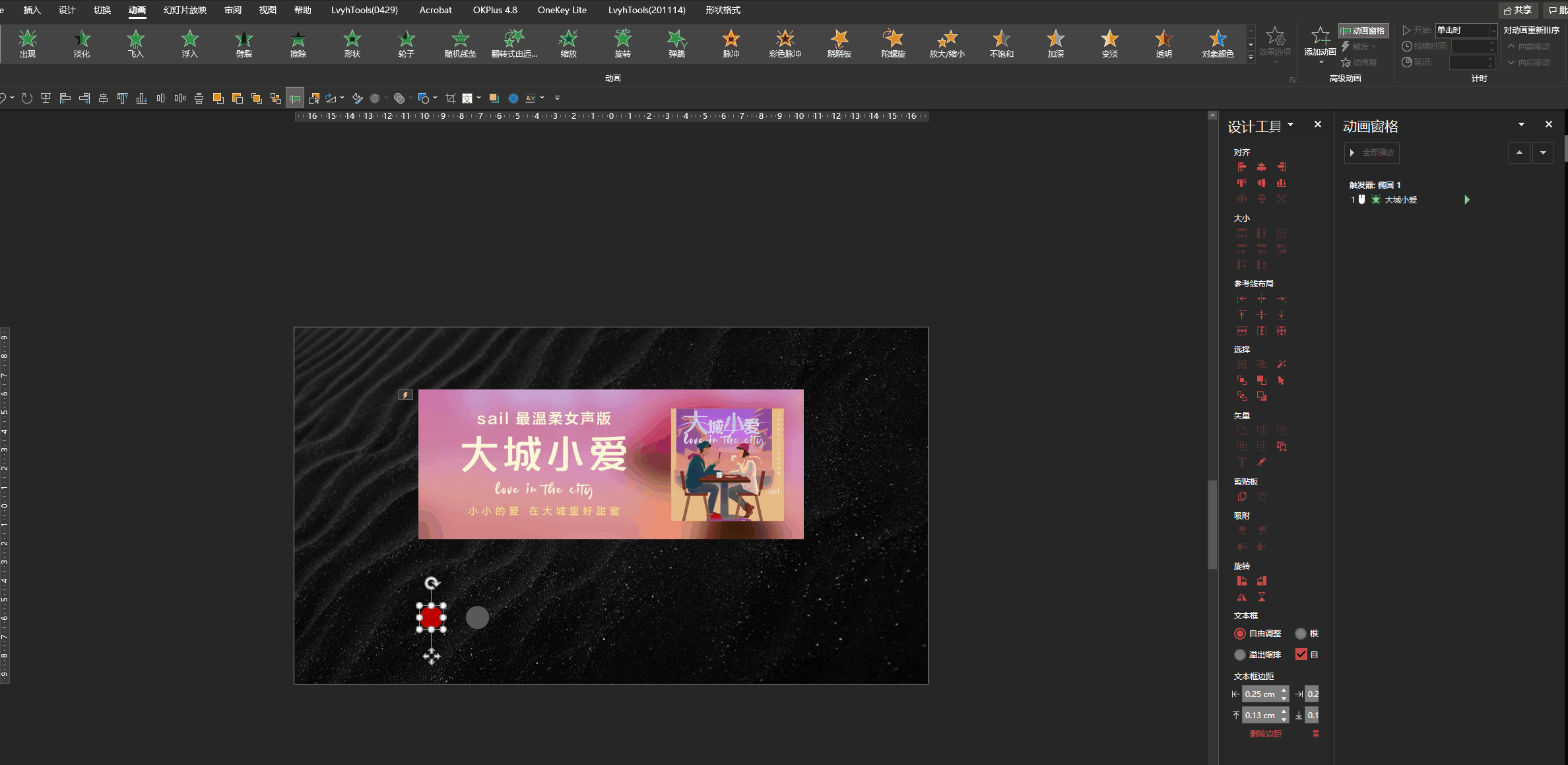This screenshot has width=1568, height=765.
Task: Open the 动画窗格 panel options dropdown arrow
Action: click(x=1522, y=125)
